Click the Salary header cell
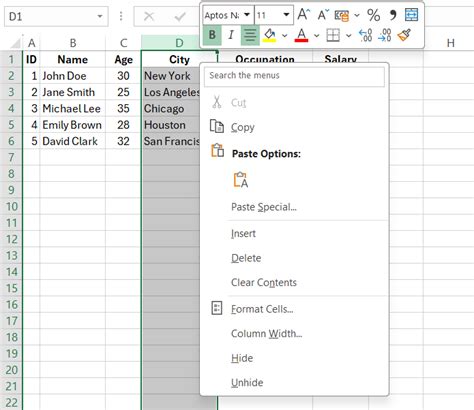The image size is (474, 410). [341, 57]
